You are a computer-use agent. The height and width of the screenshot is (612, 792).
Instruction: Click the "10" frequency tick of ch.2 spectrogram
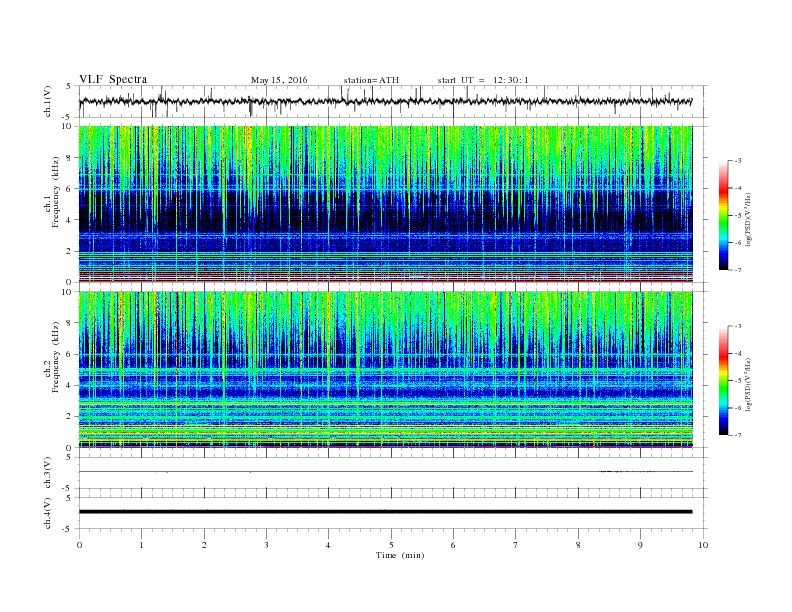coord(68,292)
